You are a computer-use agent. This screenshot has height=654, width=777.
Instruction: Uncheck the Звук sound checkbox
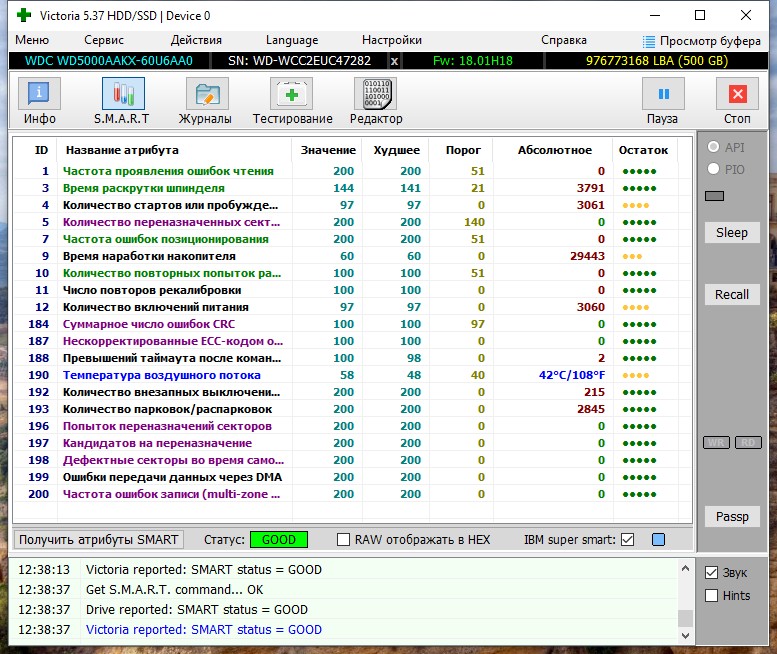(711, 573)
